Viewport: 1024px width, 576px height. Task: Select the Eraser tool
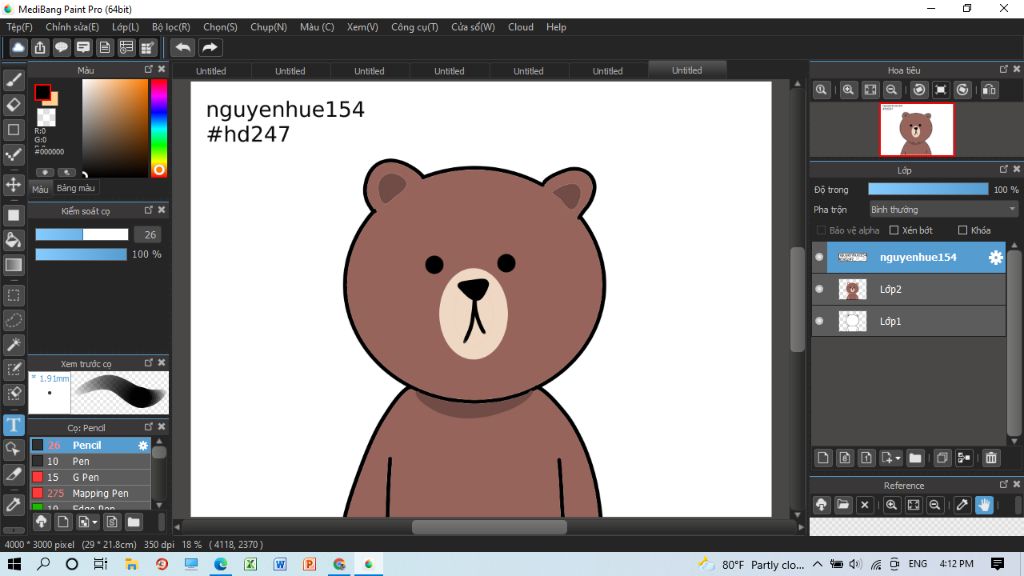(x=14, y=104)
